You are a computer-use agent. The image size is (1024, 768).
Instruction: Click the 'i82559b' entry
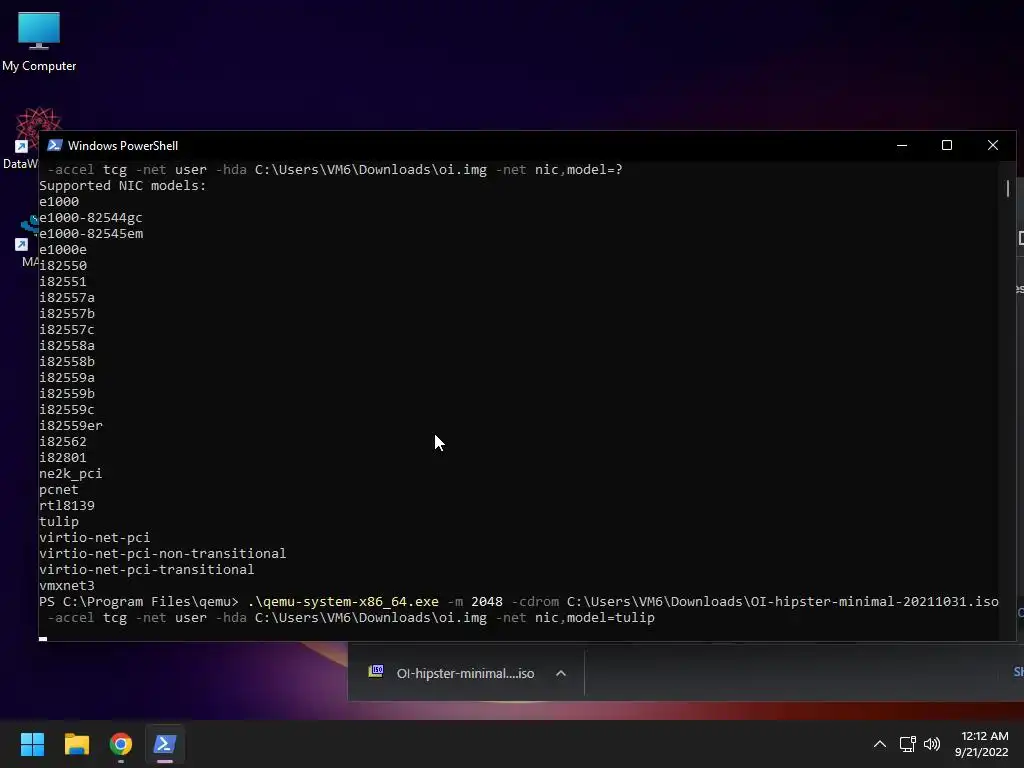click(67, 393)
